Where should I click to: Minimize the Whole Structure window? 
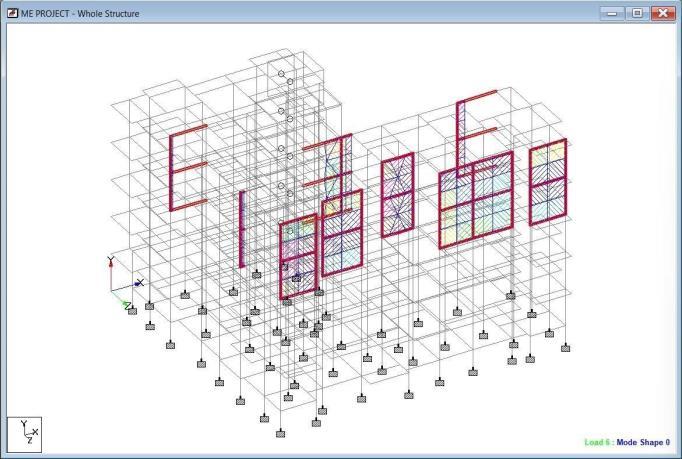pos(612,13)
